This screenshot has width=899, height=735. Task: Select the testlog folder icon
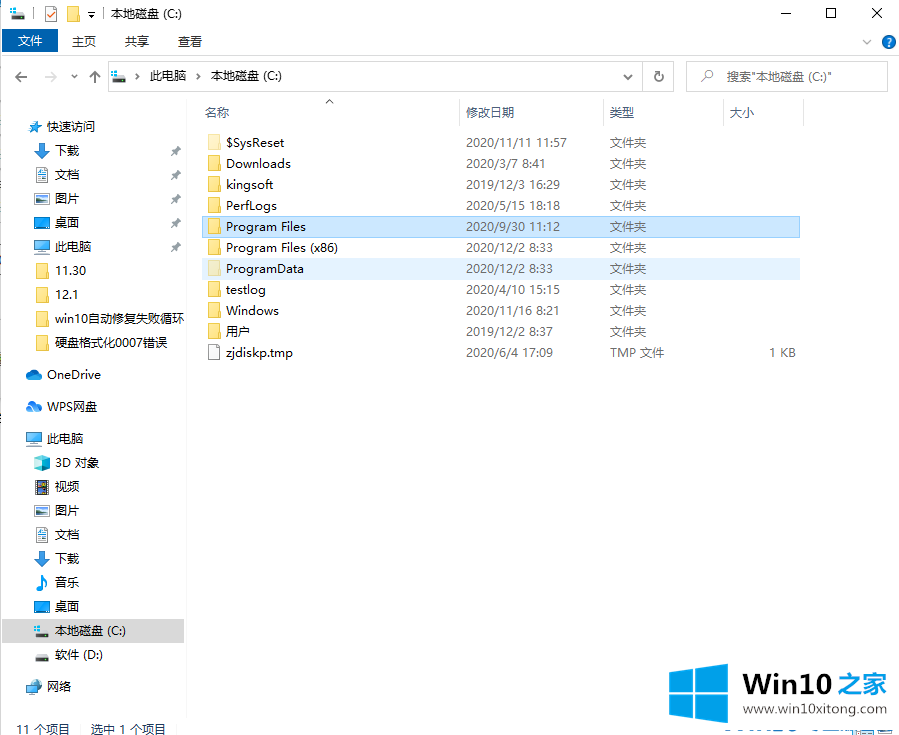[214, 290]
